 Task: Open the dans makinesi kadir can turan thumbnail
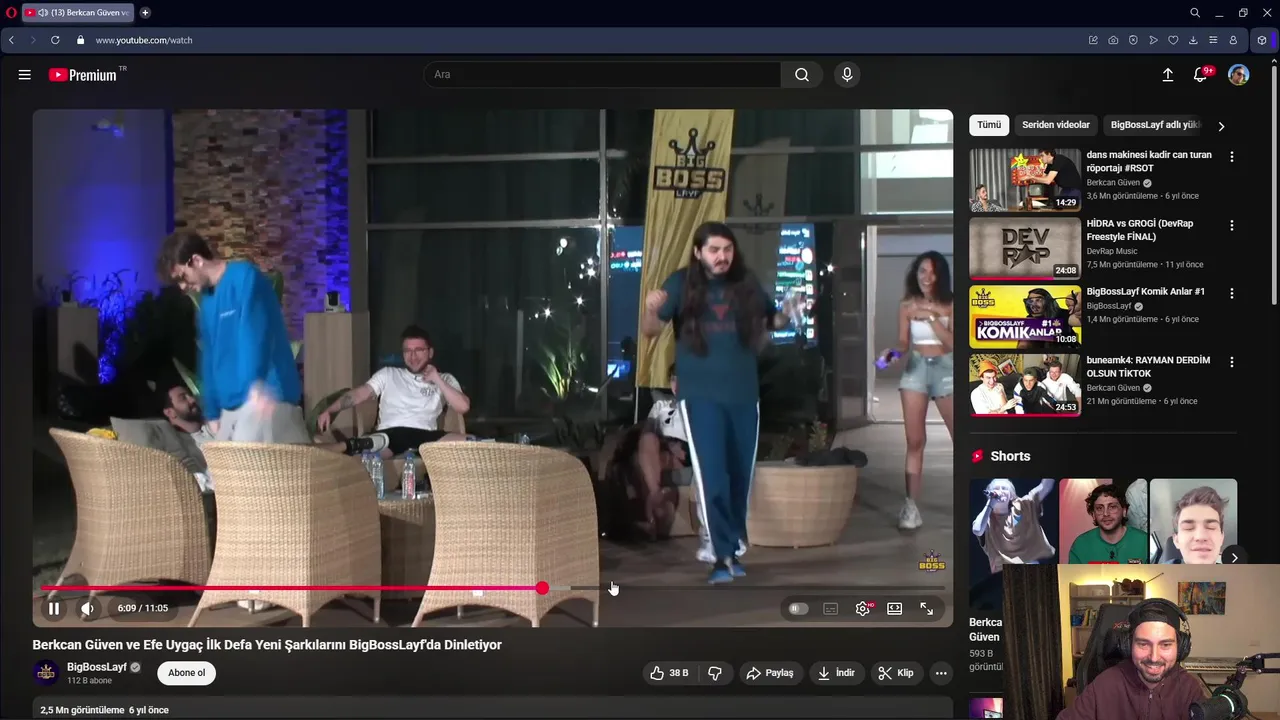tap(1025, 180)
